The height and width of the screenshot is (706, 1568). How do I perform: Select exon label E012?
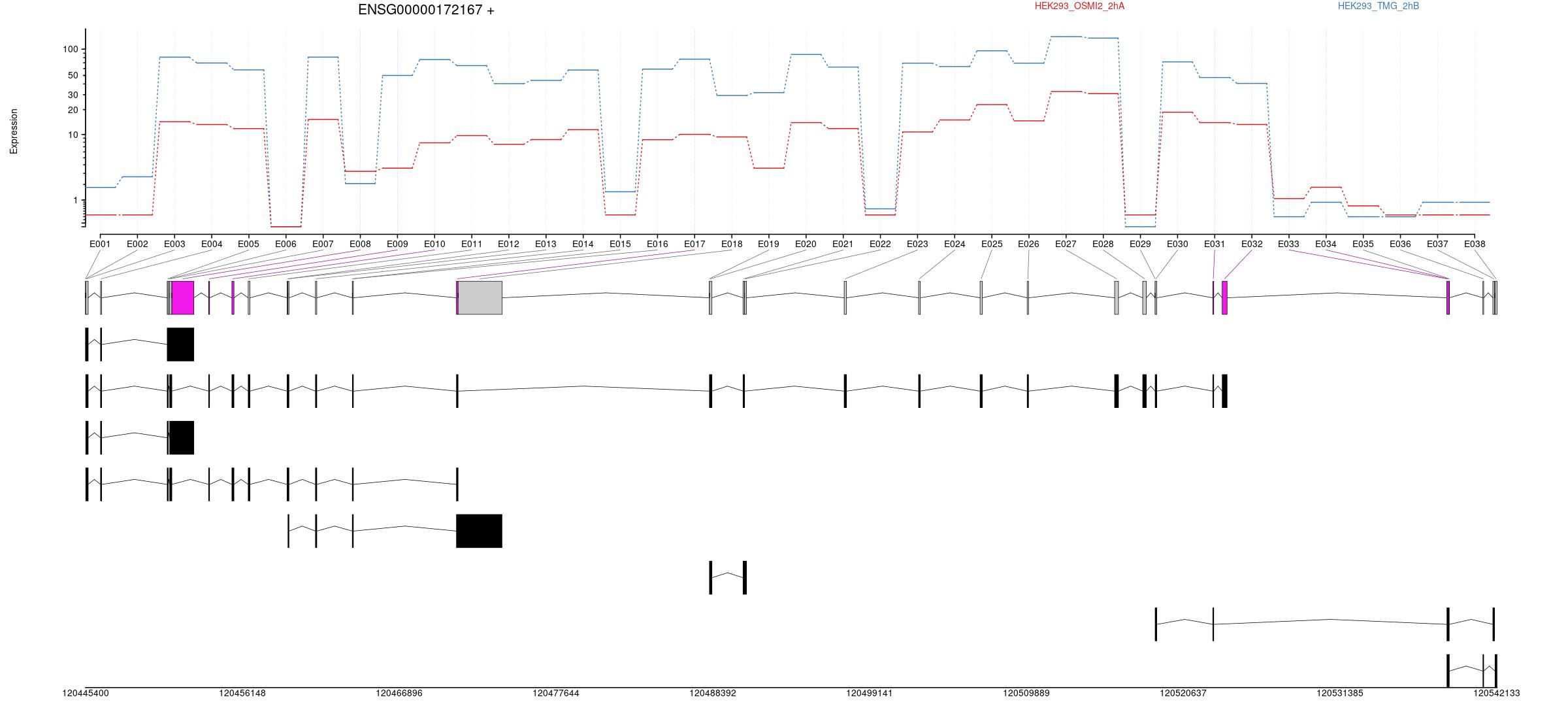point(508,244)
